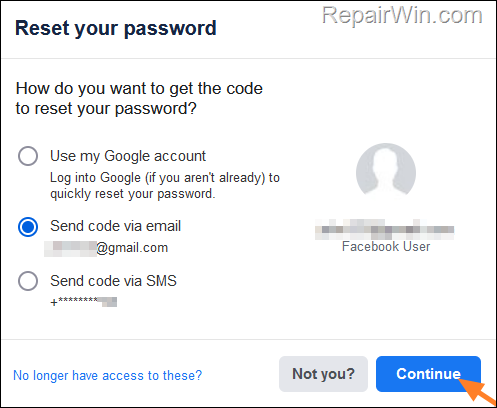The width and height of the screenshot is (497, 408).
Task: Click the Reset your password dialog title
Action: 116,29
